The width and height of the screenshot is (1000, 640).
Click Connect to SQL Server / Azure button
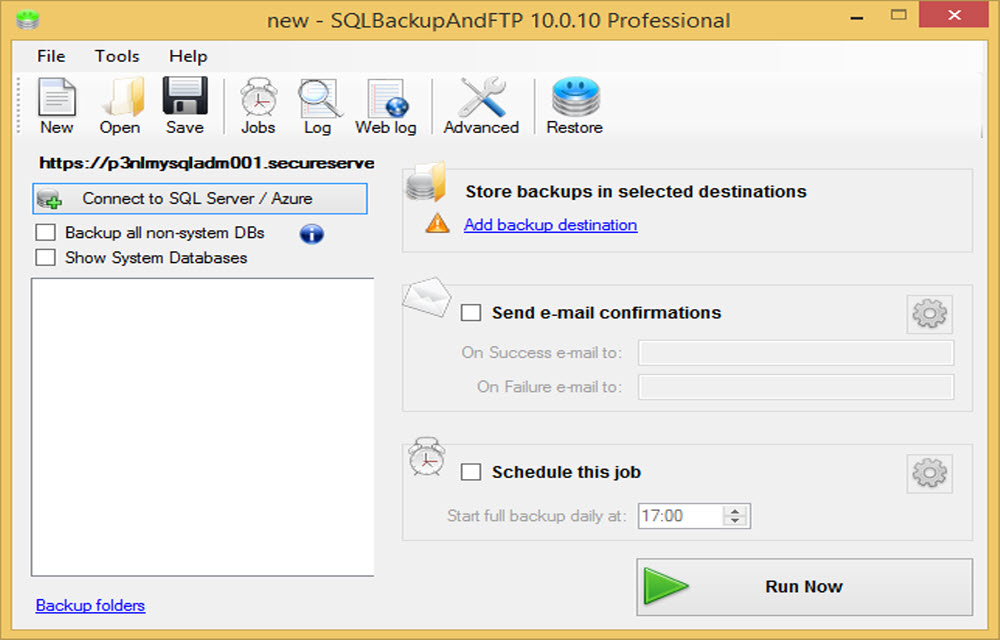[200, 199]
